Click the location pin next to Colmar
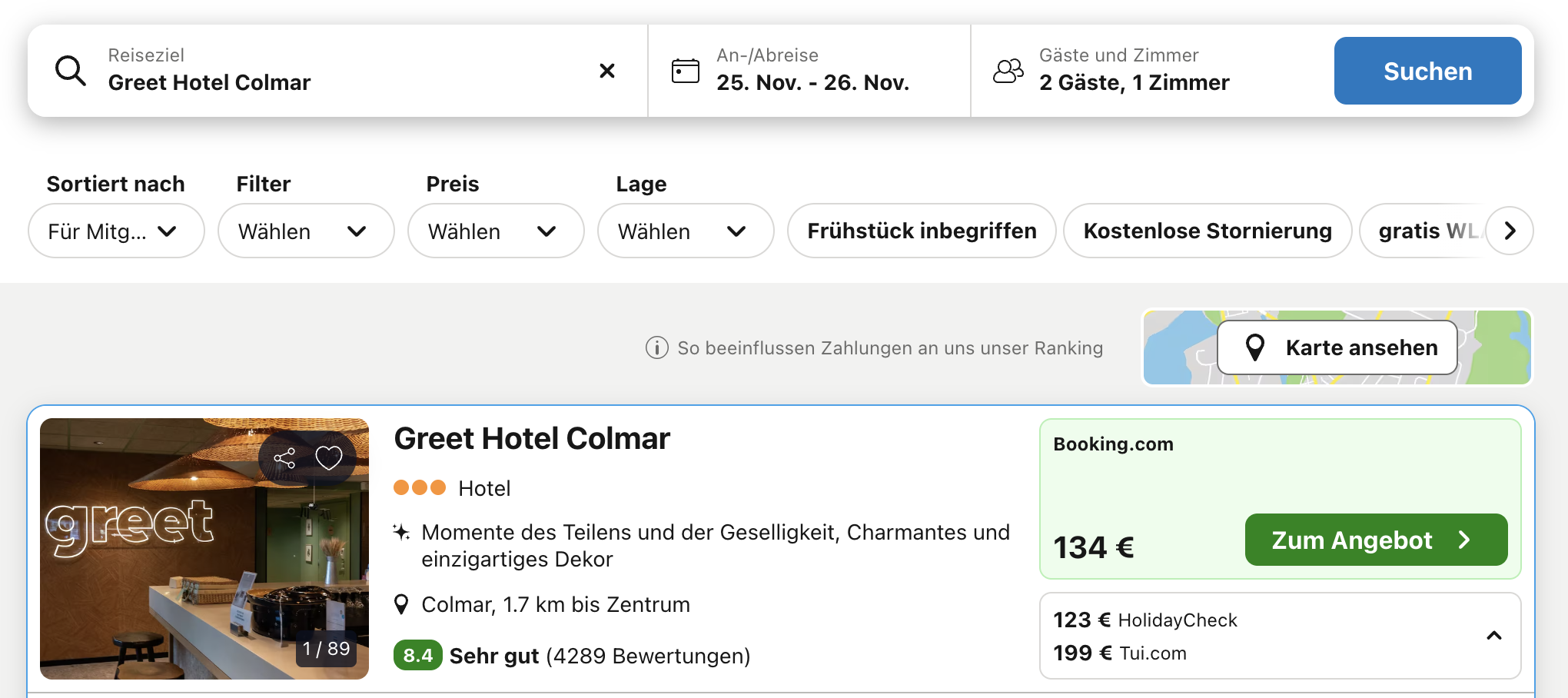This screenshot has height=698, width=1568. [x=401, y=605]
